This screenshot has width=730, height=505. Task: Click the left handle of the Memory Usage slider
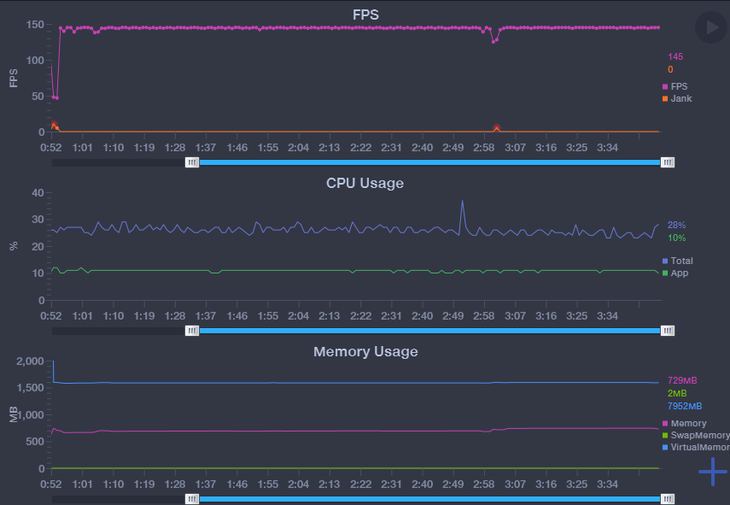[x=191, y=498]
